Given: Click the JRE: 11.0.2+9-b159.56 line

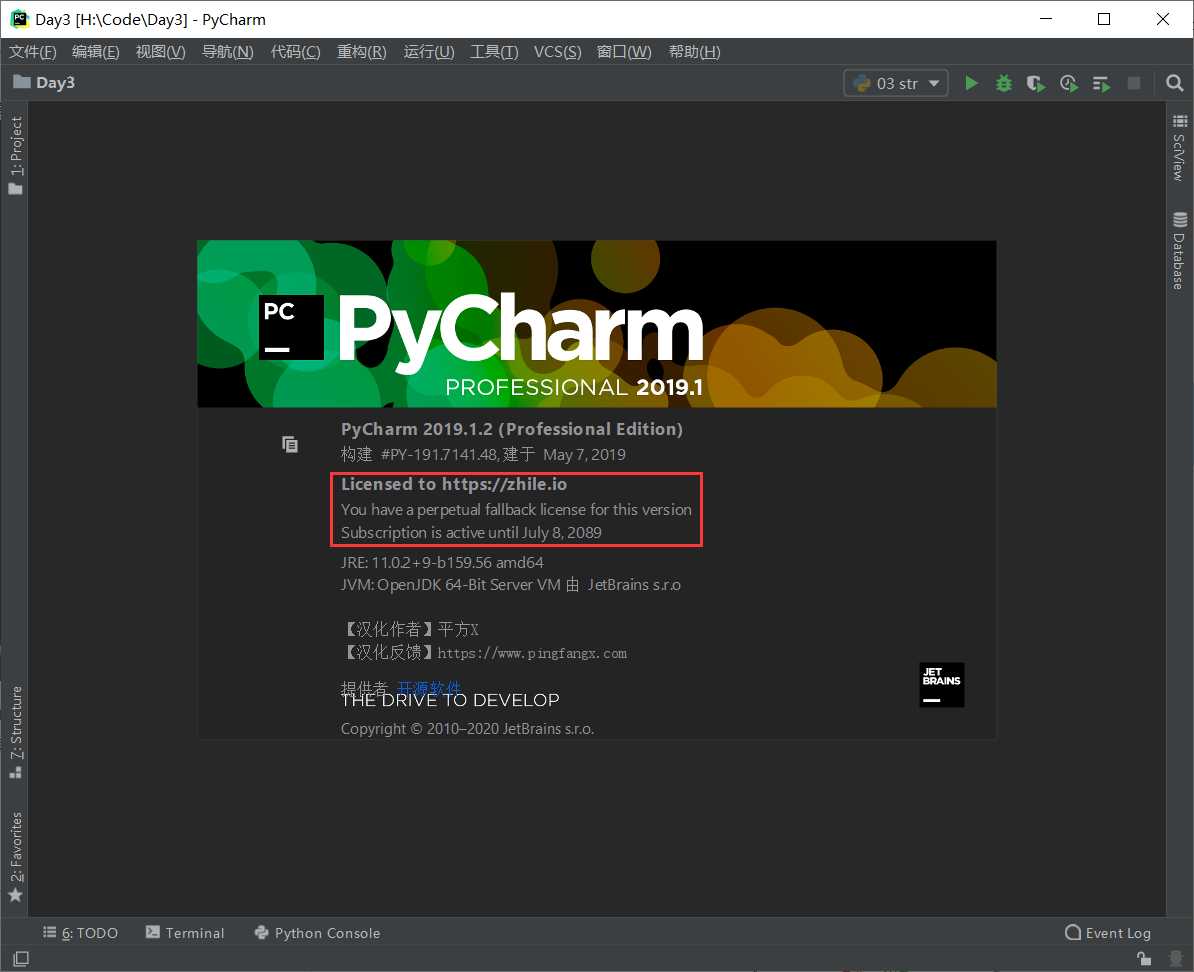Looking at the screenshot, I should click(442, 562).
